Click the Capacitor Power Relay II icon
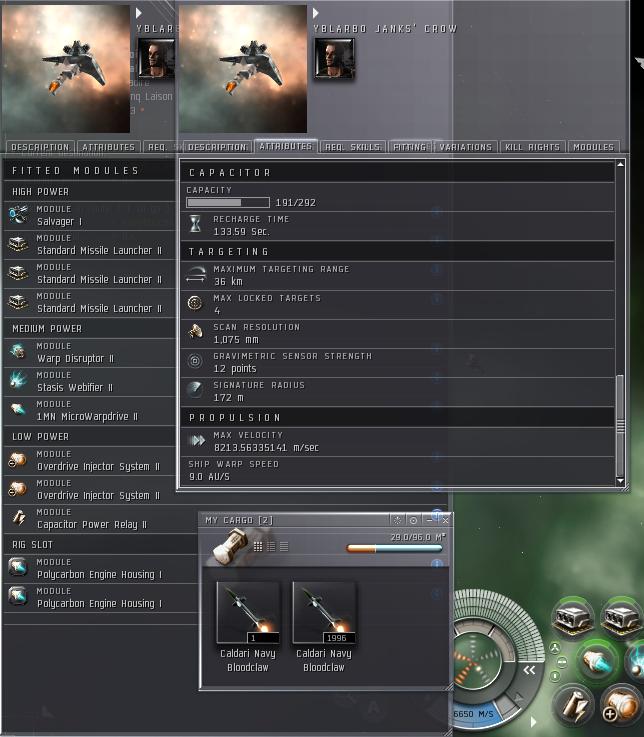644x737 pixels. (x=18, y=518)
